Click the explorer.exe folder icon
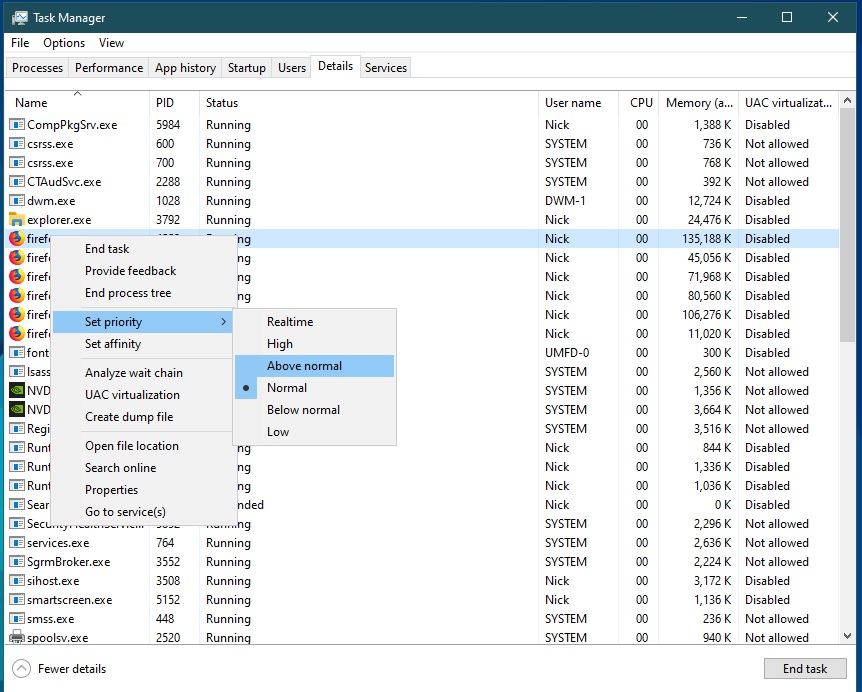862x692 pixels. (x=17, y=220)
